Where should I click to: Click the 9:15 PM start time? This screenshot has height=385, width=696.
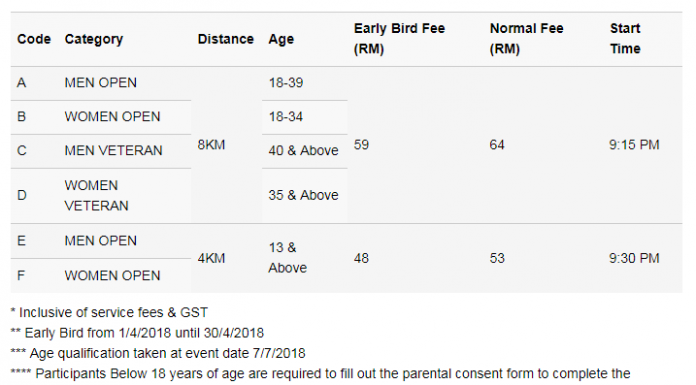click(634, 145)
